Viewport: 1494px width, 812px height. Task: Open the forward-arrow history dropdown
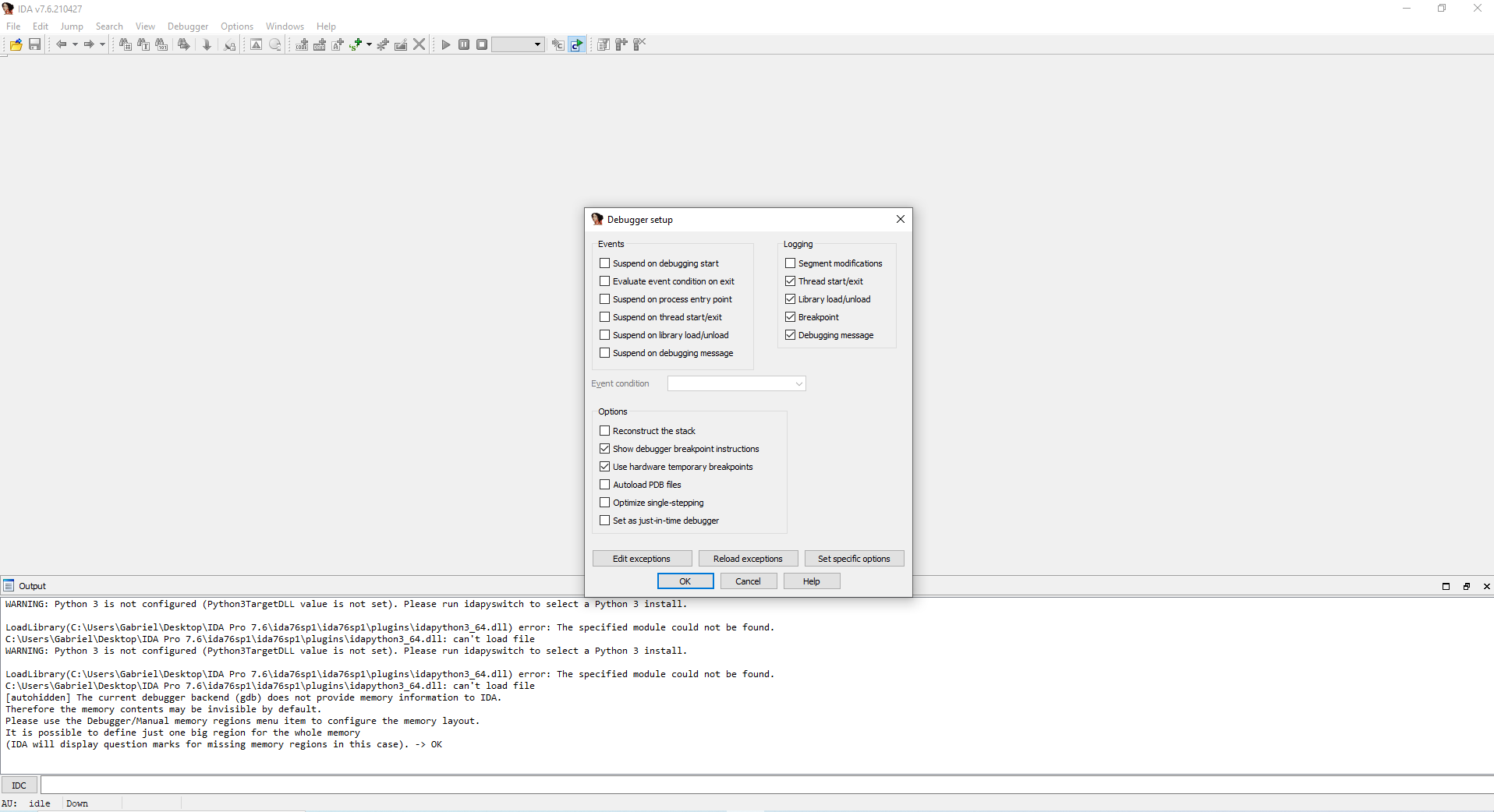[102, 44]
